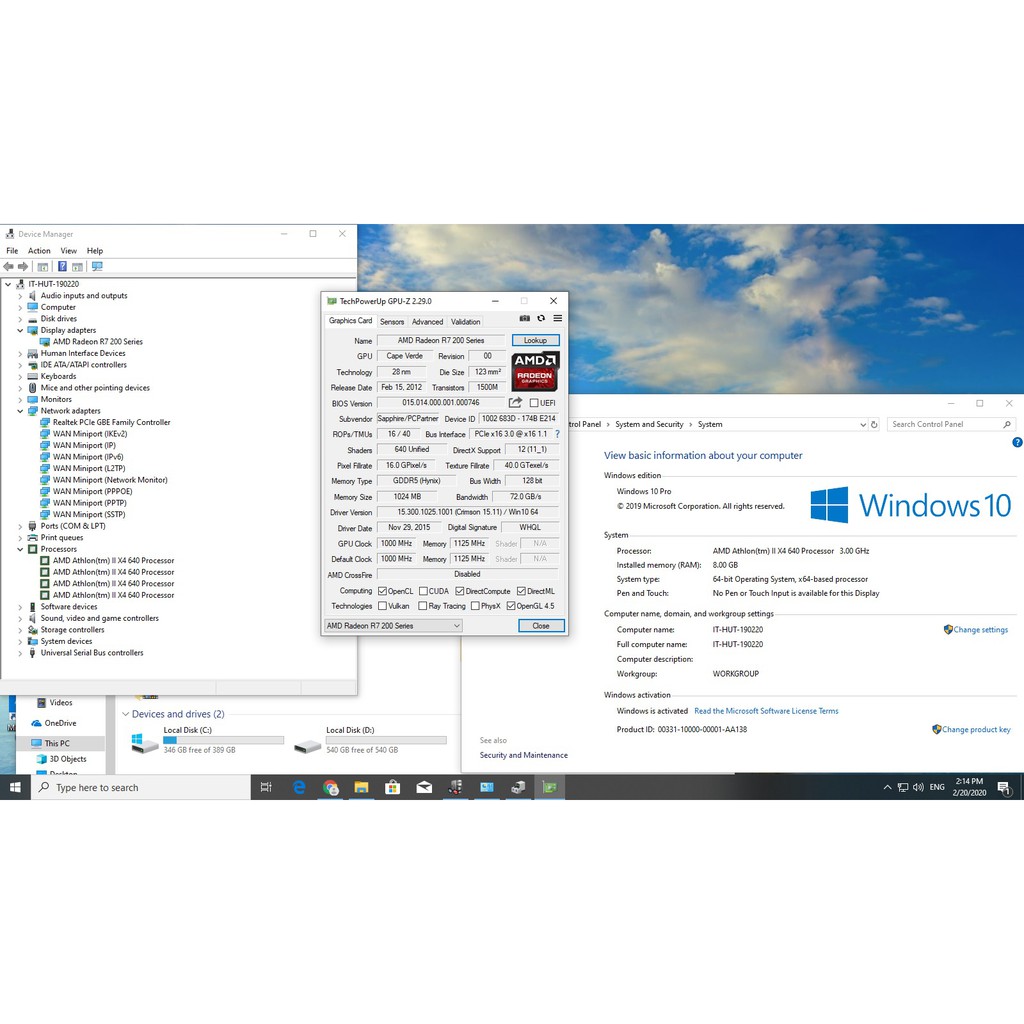1024x1024 pixels.
Task: Launch Google Chrome from taskbar
Action: pos(330,787)
